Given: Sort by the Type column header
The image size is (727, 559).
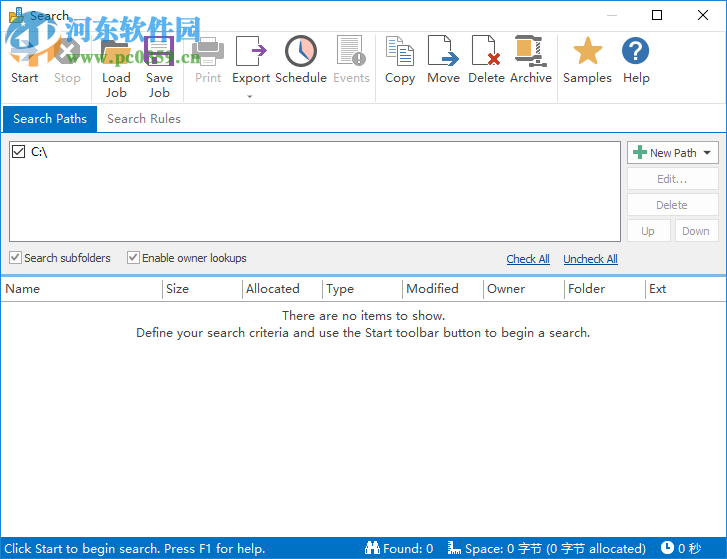Looking at the screenshot, I should point(362,289).
